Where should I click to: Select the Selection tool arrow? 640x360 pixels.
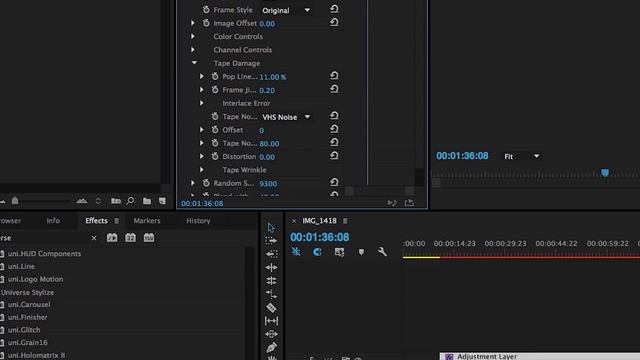[271, 228]
